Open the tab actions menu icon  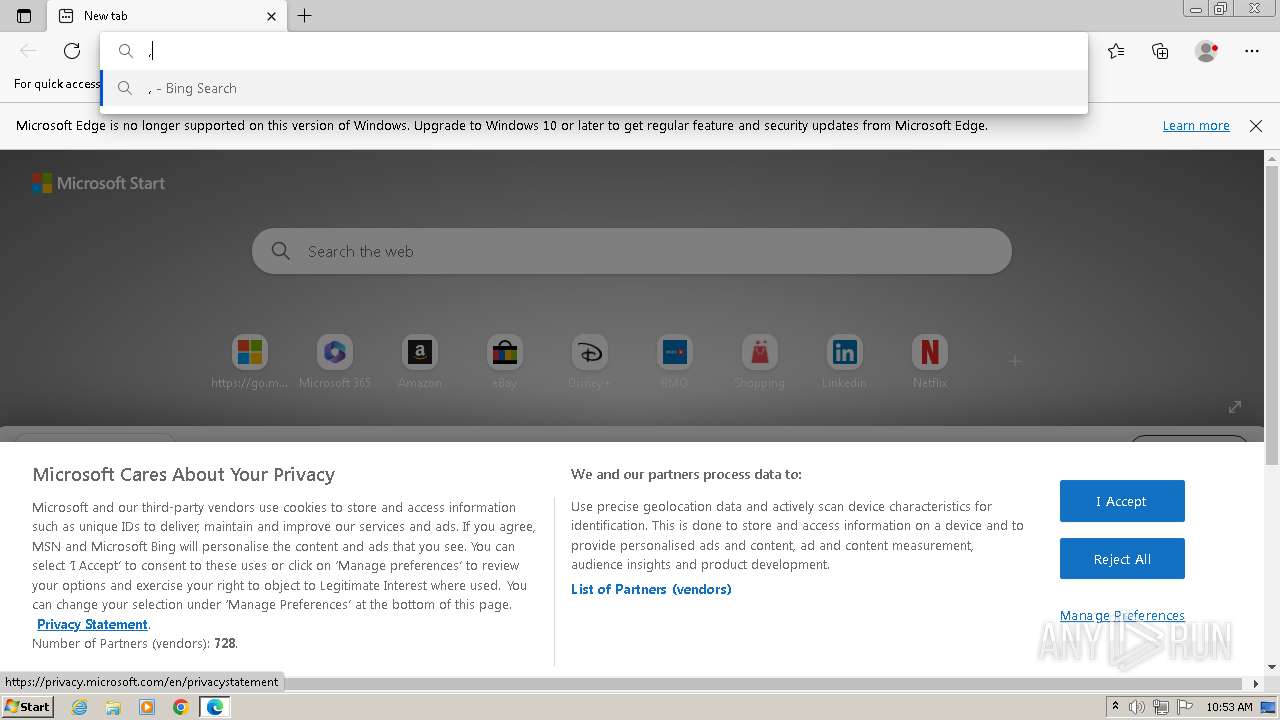coord(24,16)
